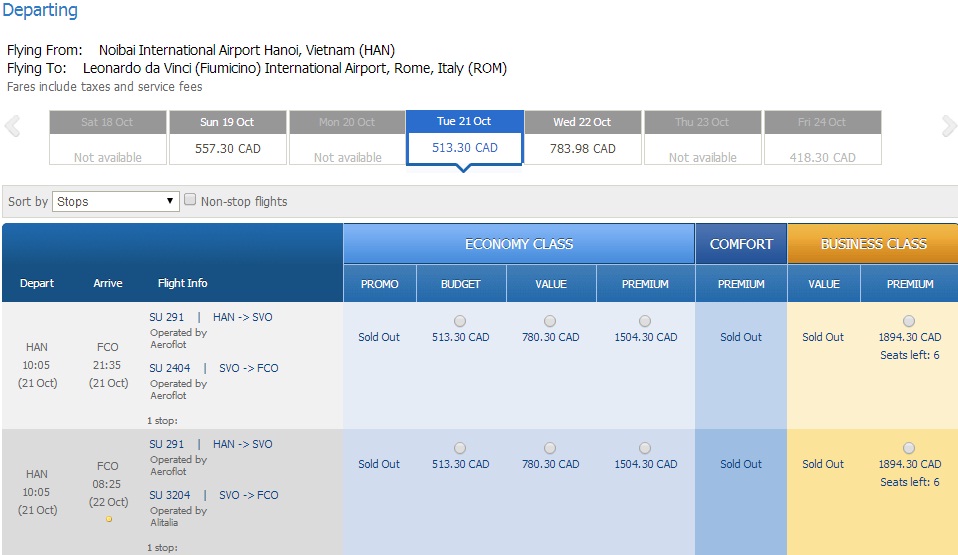
Task: Click the Economy Value column header
Action: click(551, 284)
